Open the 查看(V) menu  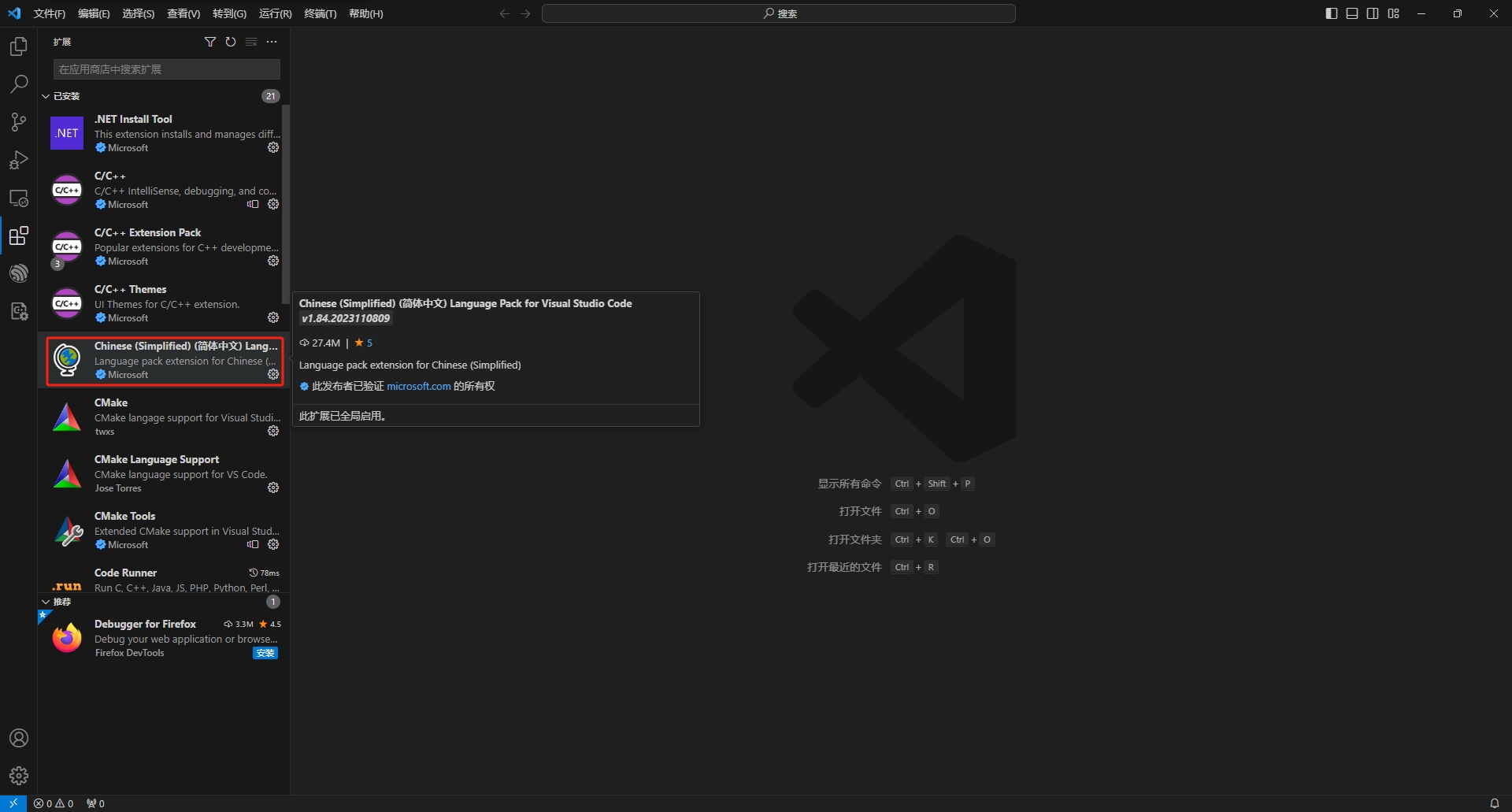tap(183, 13)
